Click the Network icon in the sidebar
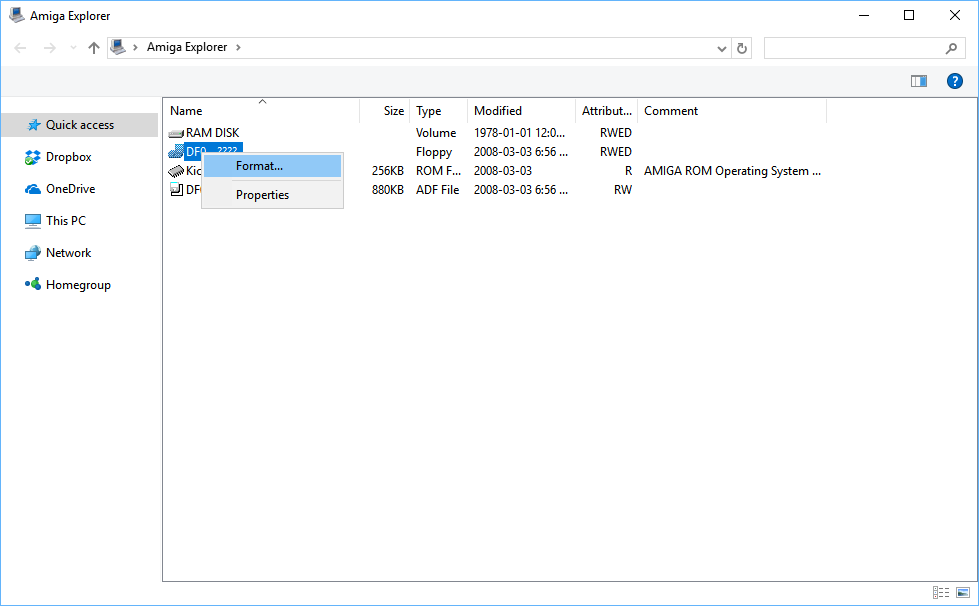 click(32, 253)
